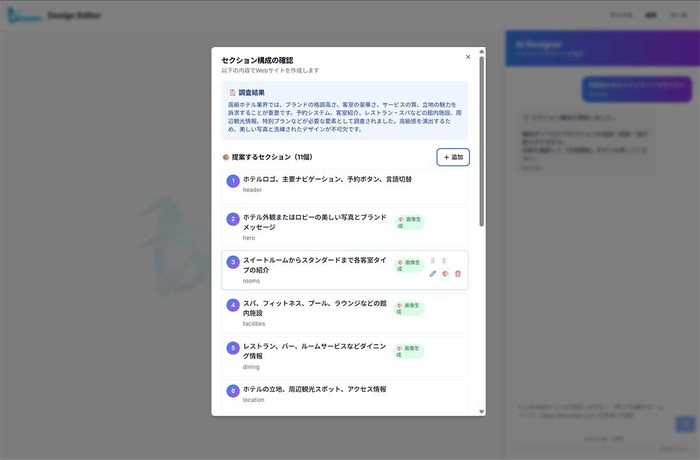Close the セクション構成の確認 dialog
Viewport: 700px width, 460px height.
point(468,57)
